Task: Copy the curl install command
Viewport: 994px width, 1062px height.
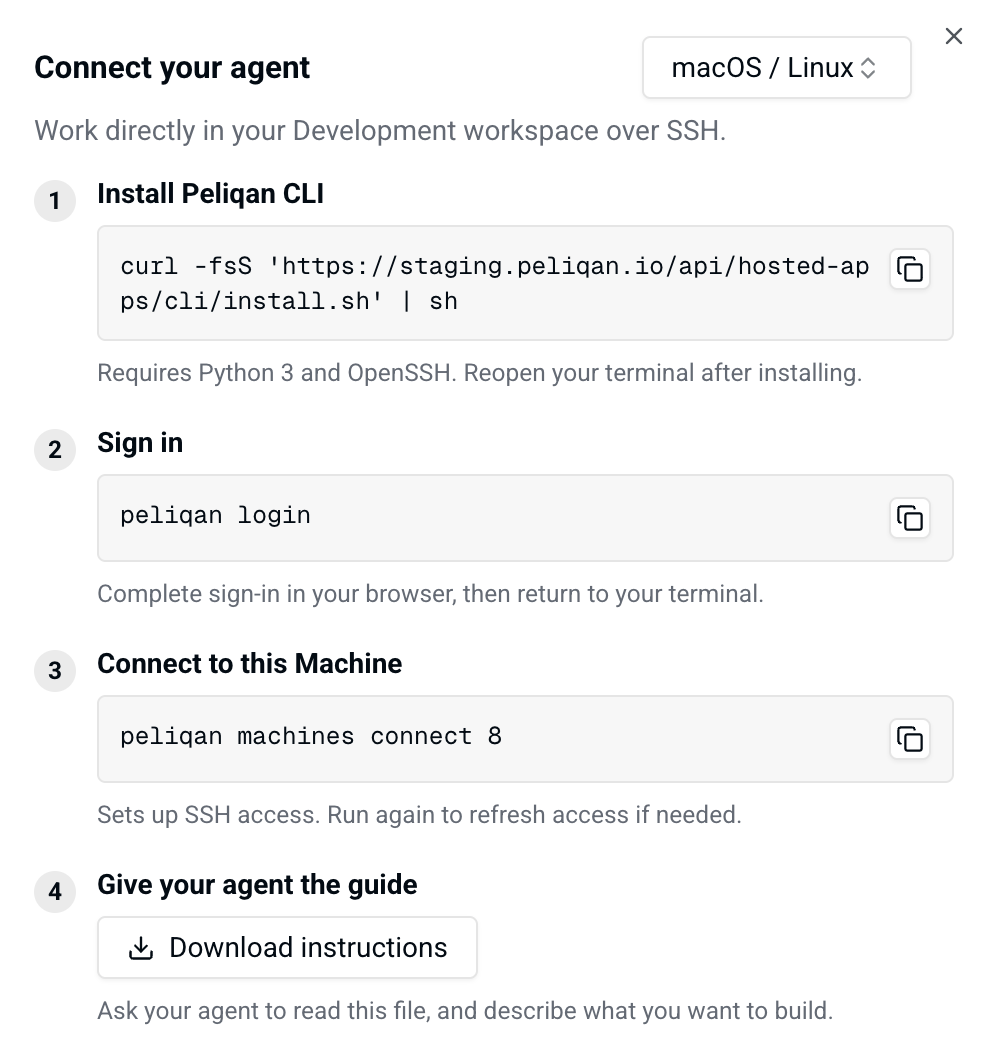Action: 909,270
